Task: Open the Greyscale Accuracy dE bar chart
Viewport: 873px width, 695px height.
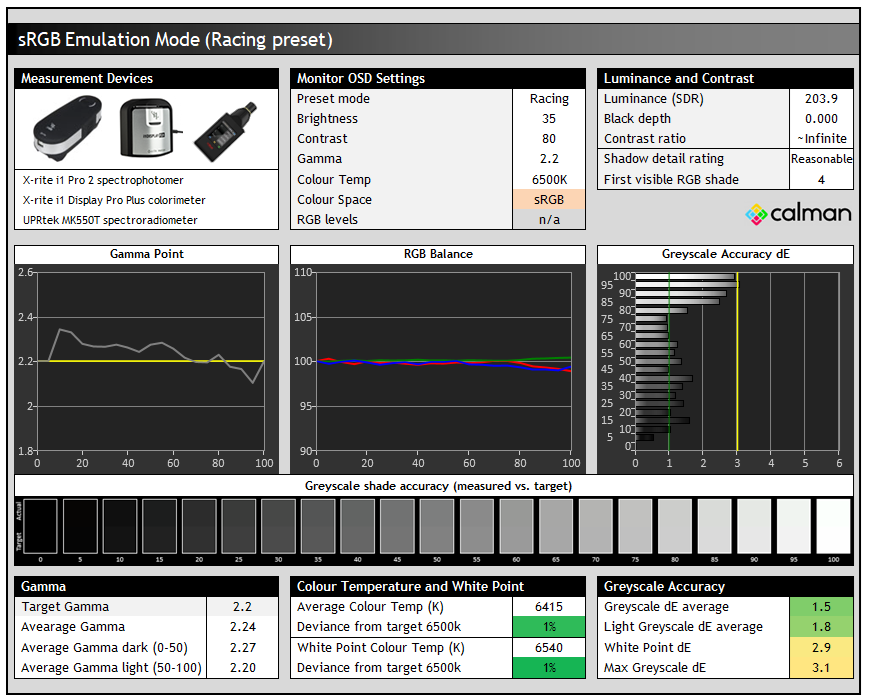Action: pyautogui.click(x=725, y=361)
